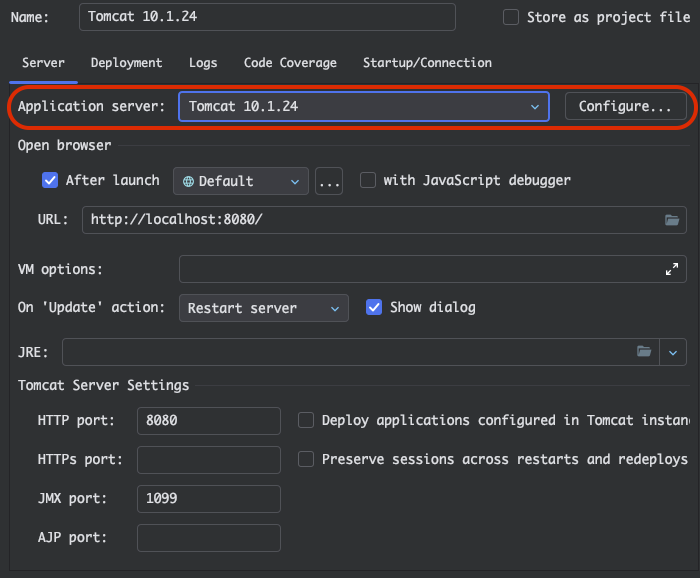Enable with JavaScript debugger

[x=368, y=180]
